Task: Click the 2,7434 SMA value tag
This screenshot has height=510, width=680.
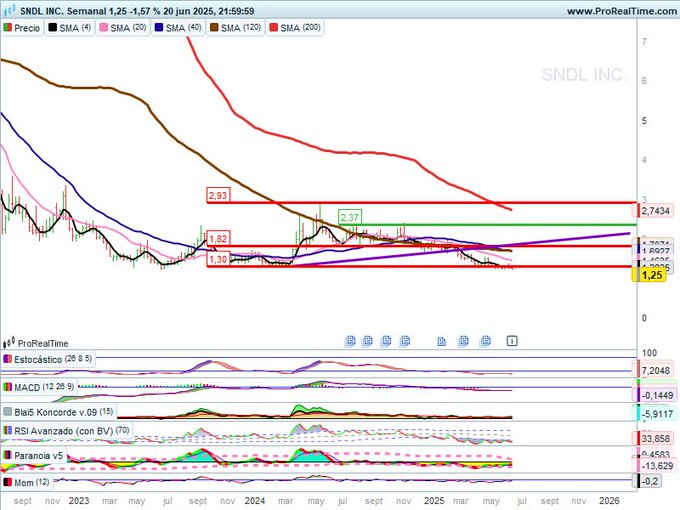Action: (x=656, y=211)
